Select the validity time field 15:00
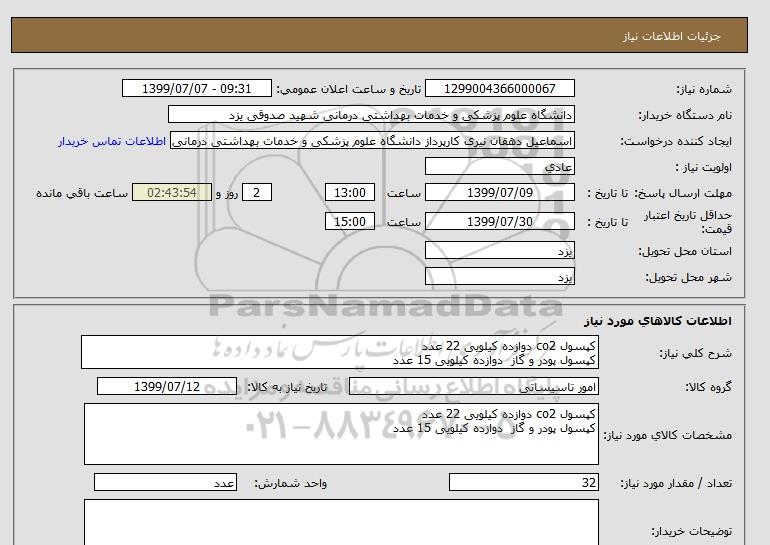 (x=350, y=221)
